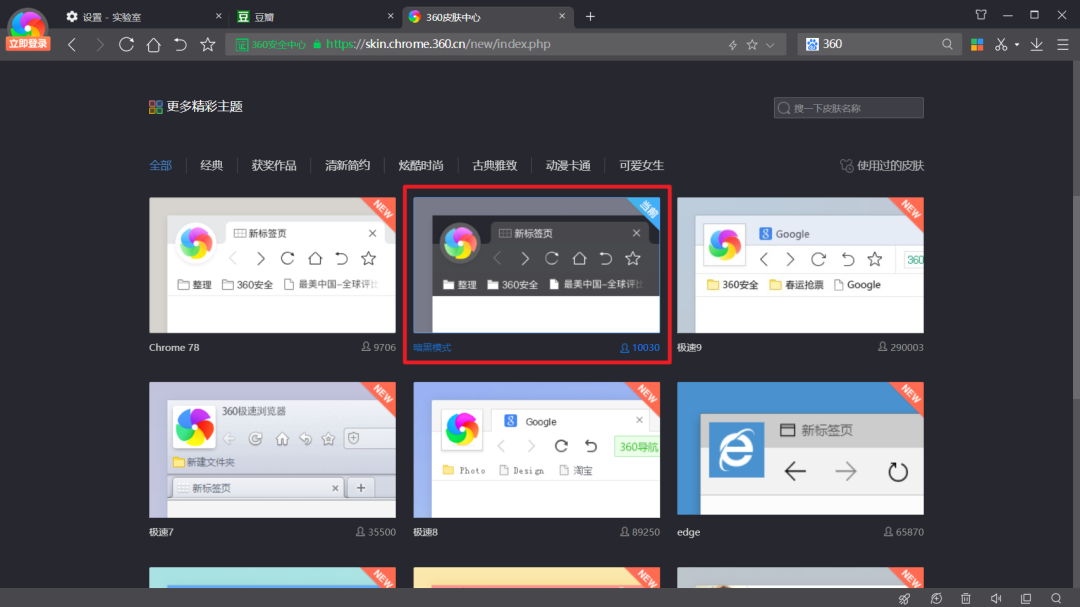Open 使用过的皮肤 link
Viewport: 1080px width, 607px height.
(882, 165)
